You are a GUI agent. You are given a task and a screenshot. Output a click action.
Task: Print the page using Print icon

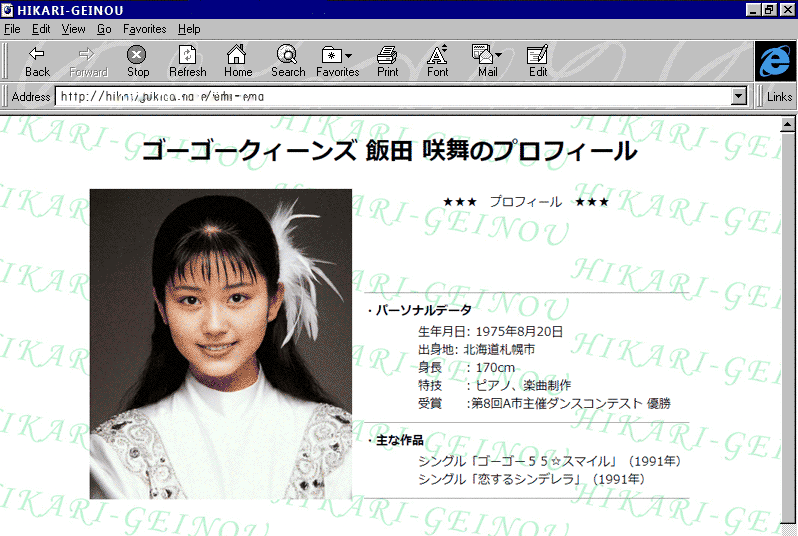387,54
